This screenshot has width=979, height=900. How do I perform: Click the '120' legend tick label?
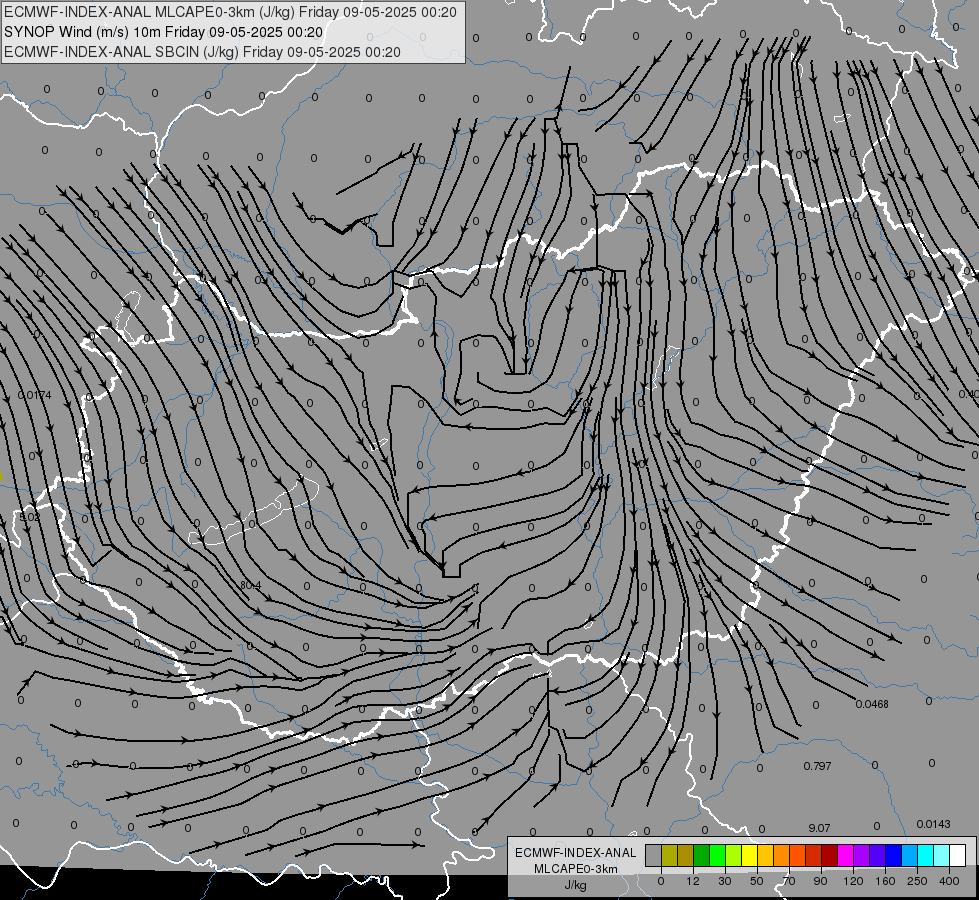point(854,881)
